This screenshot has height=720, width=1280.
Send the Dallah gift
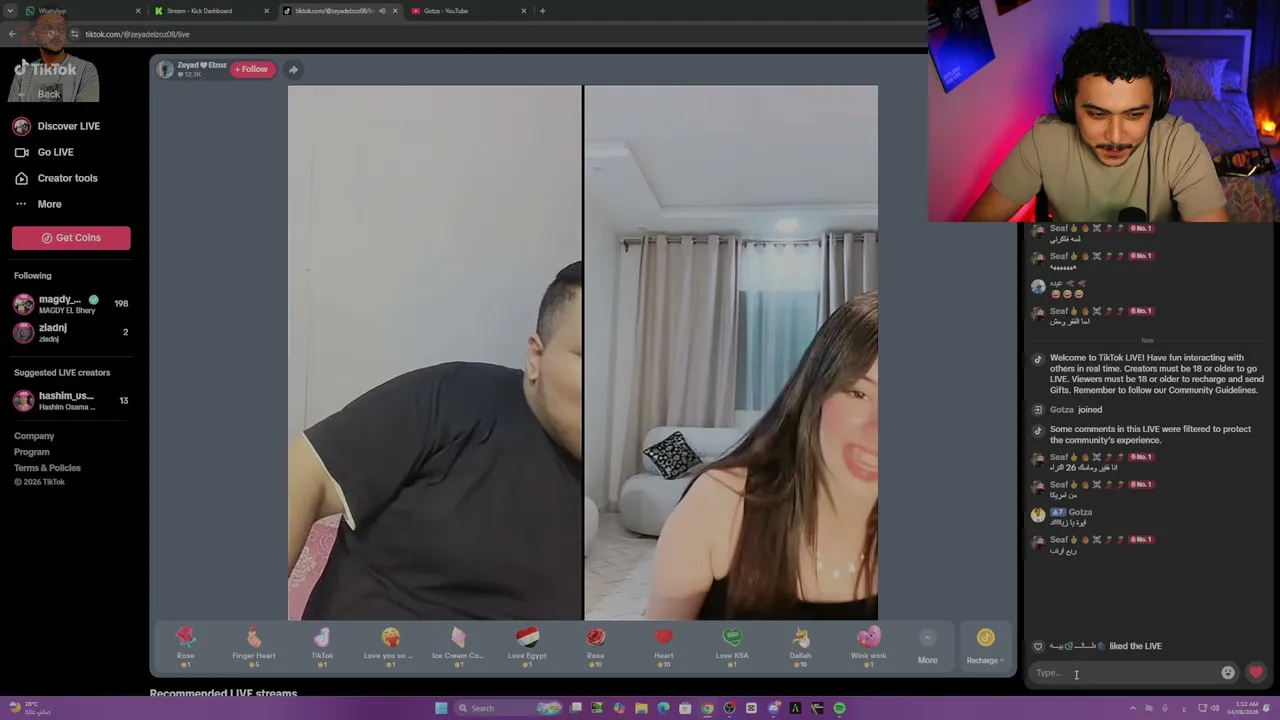pyautogui.click(x=800, y=647)
